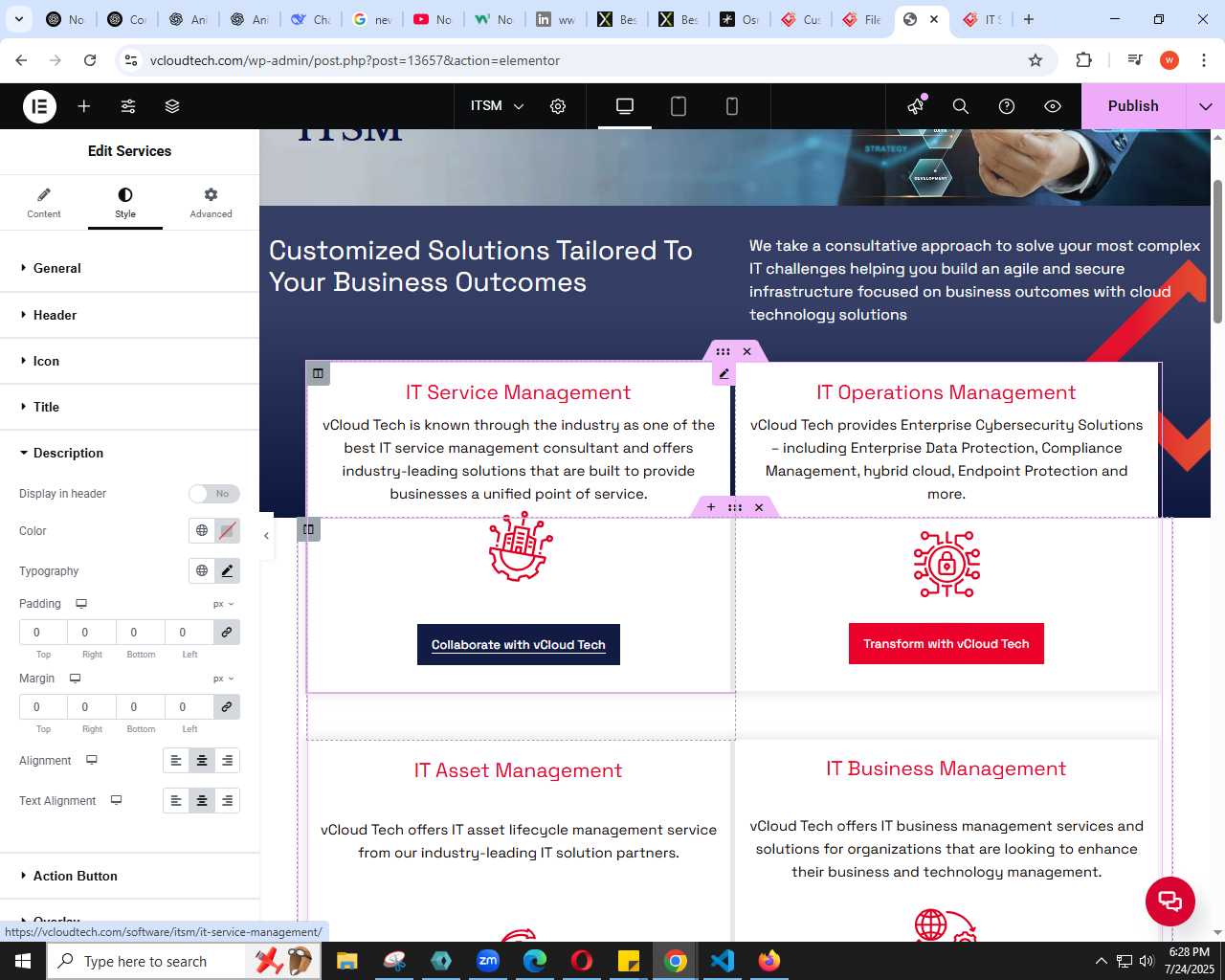This screenshot has height=980, width=1225.
Task: Unlink margin values with link icon
Action: click(227, 707)
